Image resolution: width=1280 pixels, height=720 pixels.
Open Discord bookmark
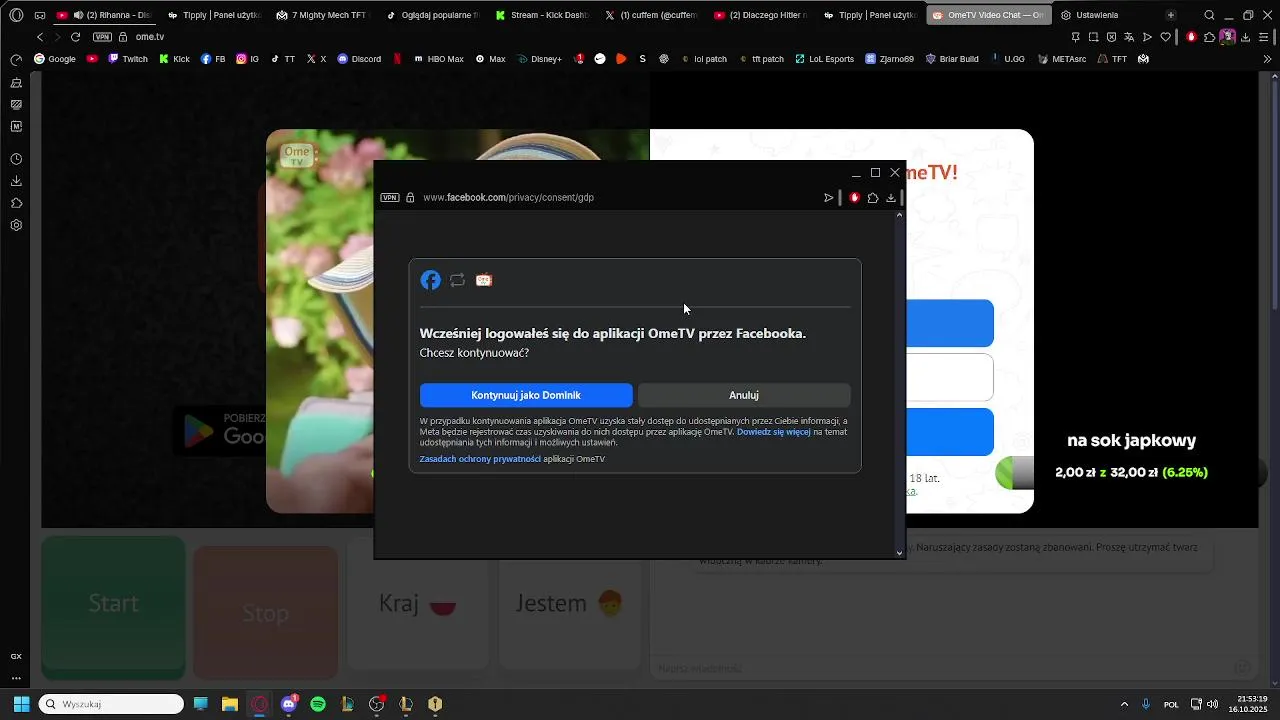tap(359, 59)
